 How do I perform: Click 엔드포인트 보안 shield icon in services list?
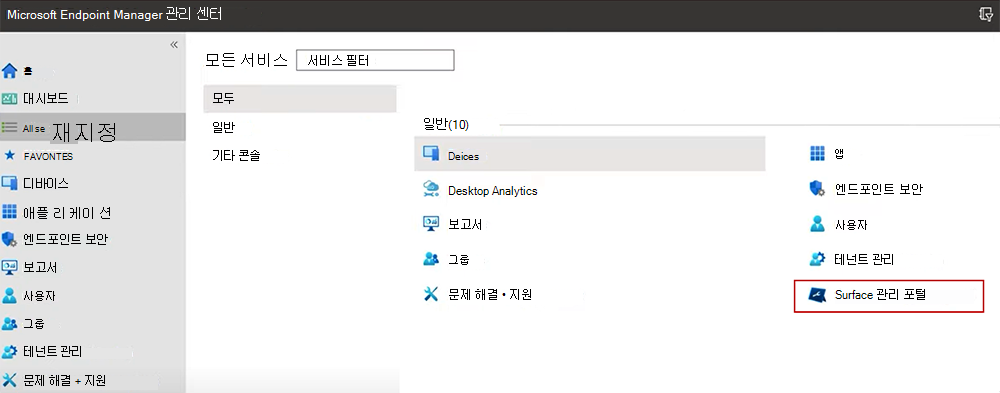tap(817, 189)
